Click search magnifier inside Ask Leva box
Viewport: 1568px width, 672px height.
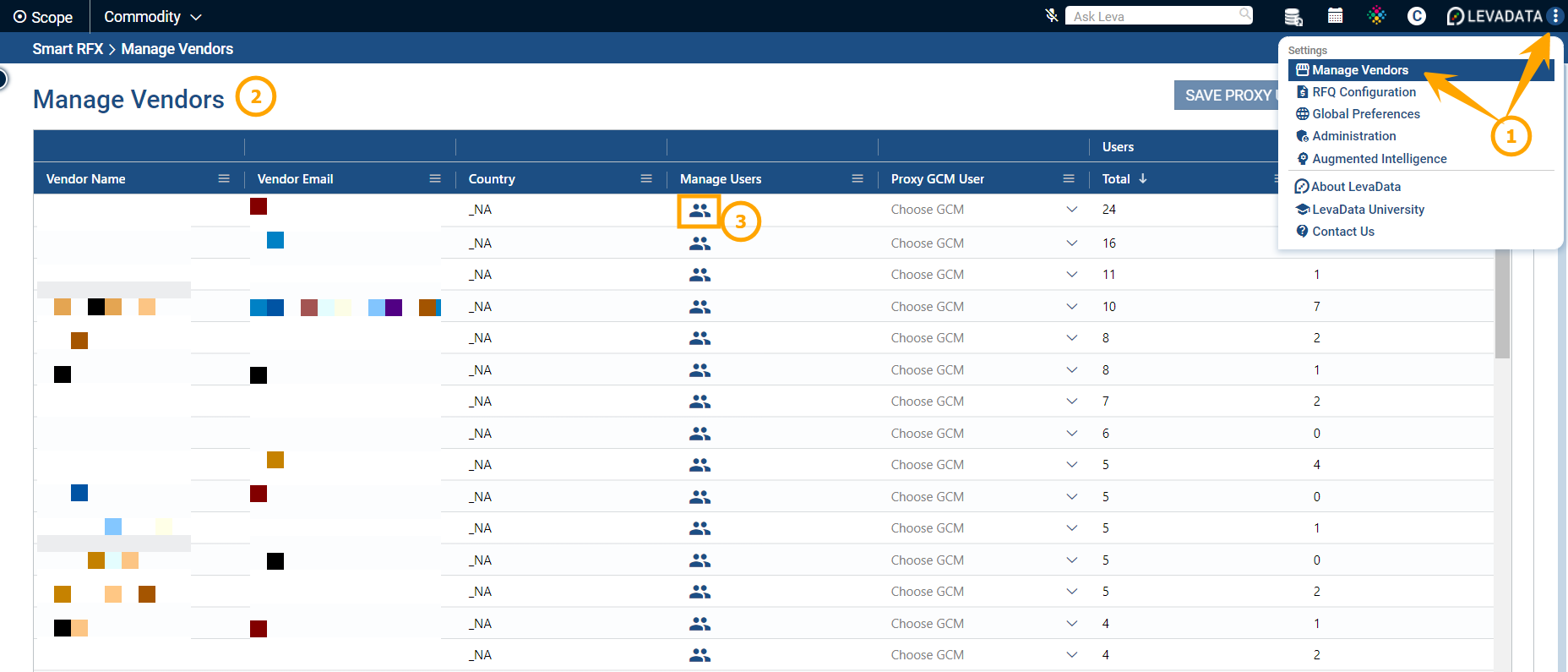(x=1244, y=14)
